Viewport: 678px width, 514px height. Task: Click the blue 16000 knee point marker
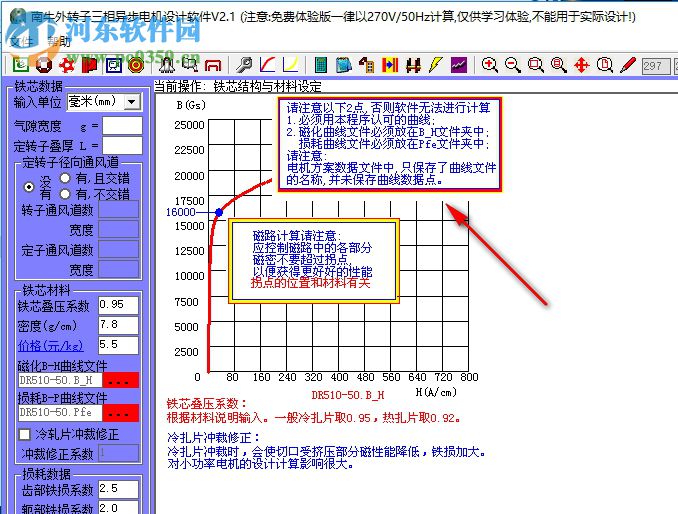point(219,212)
